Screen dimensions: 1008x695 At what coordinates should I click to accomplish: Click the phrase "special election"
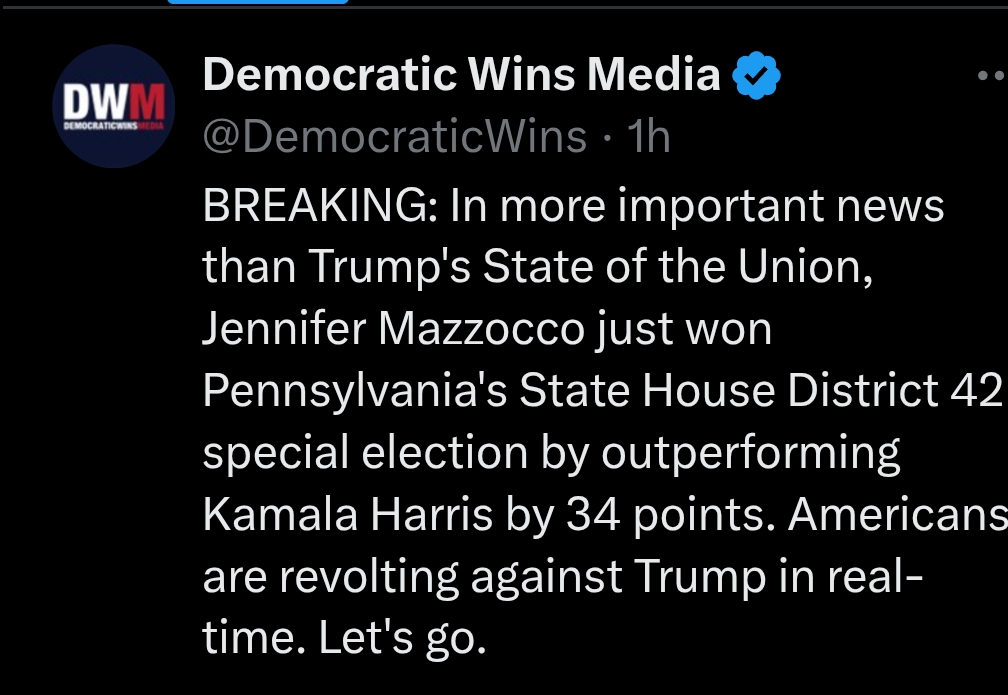pos(365,453)
